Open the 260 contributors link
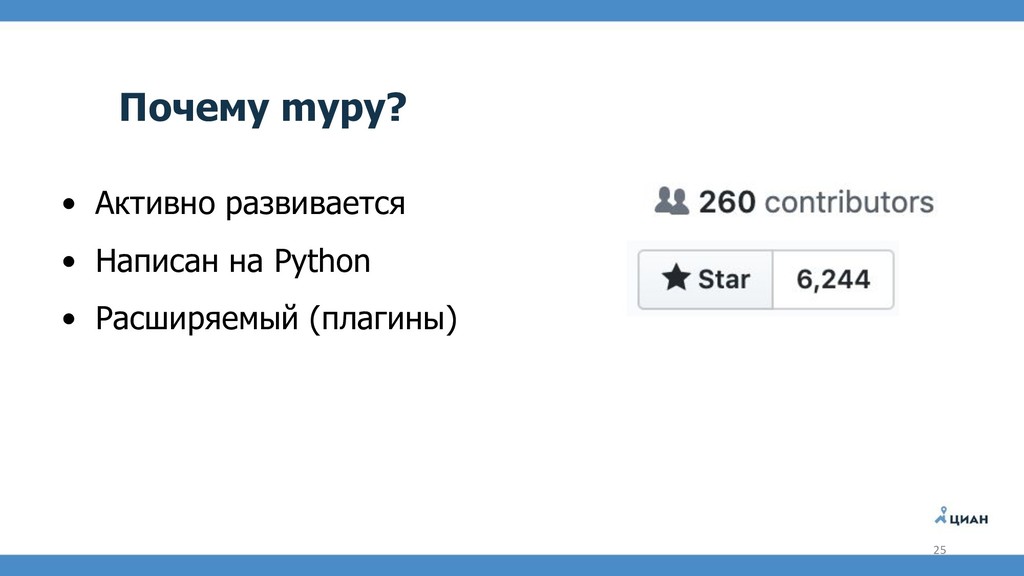This screenshot has width=1024, height=576. [794, 202]
